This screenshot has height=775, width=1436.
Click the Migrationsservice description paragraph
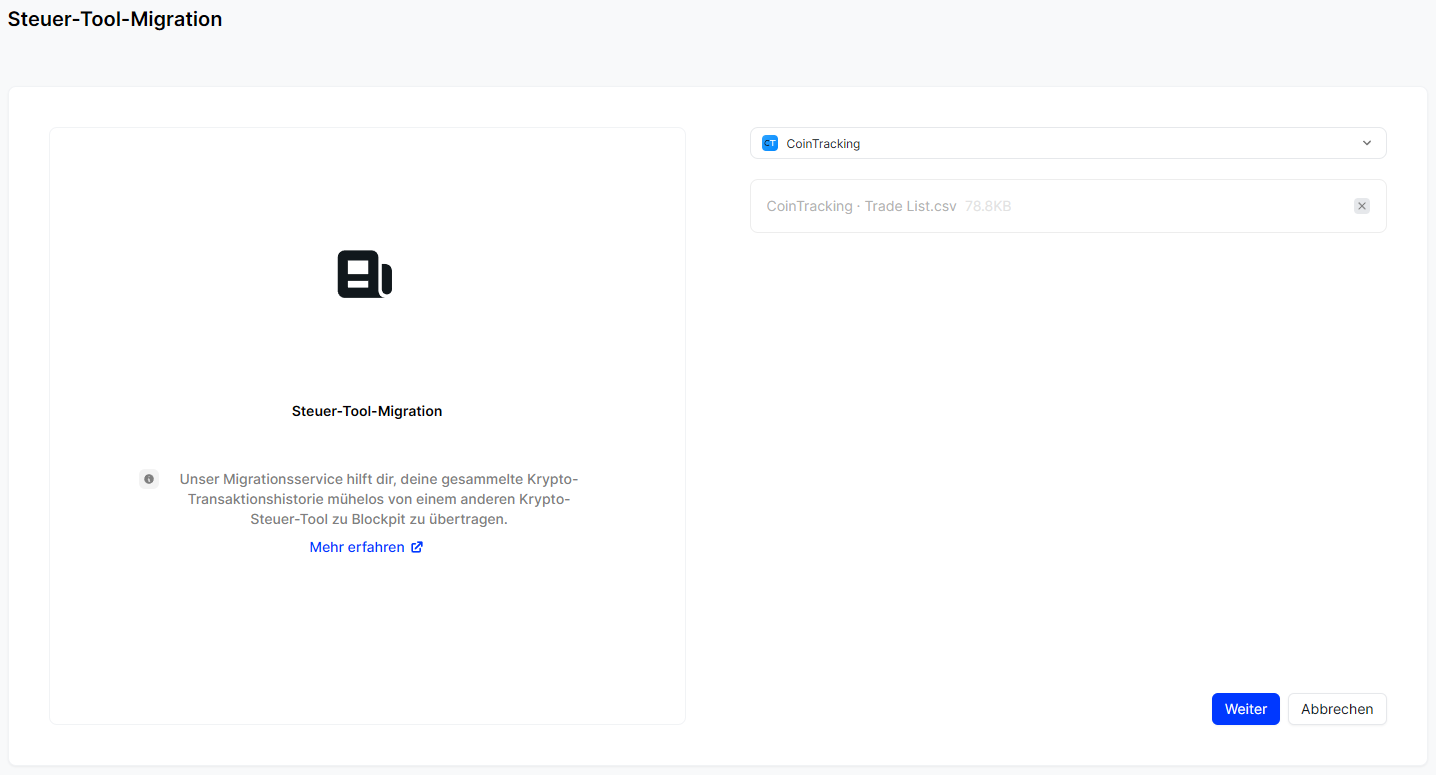pyautogui.click(x=379, y=499)
